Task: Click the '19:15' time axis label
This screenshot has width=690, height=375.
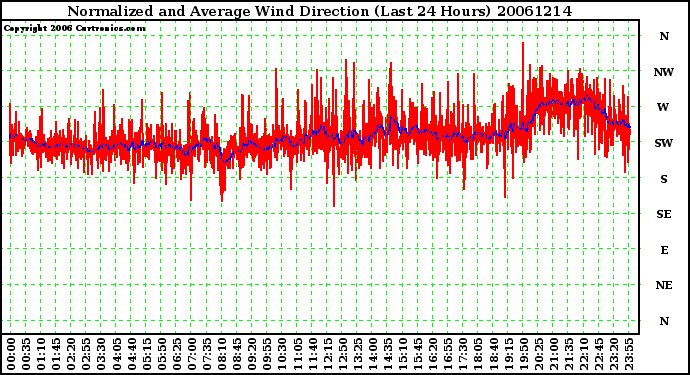Action: click(x=509, y=354)
